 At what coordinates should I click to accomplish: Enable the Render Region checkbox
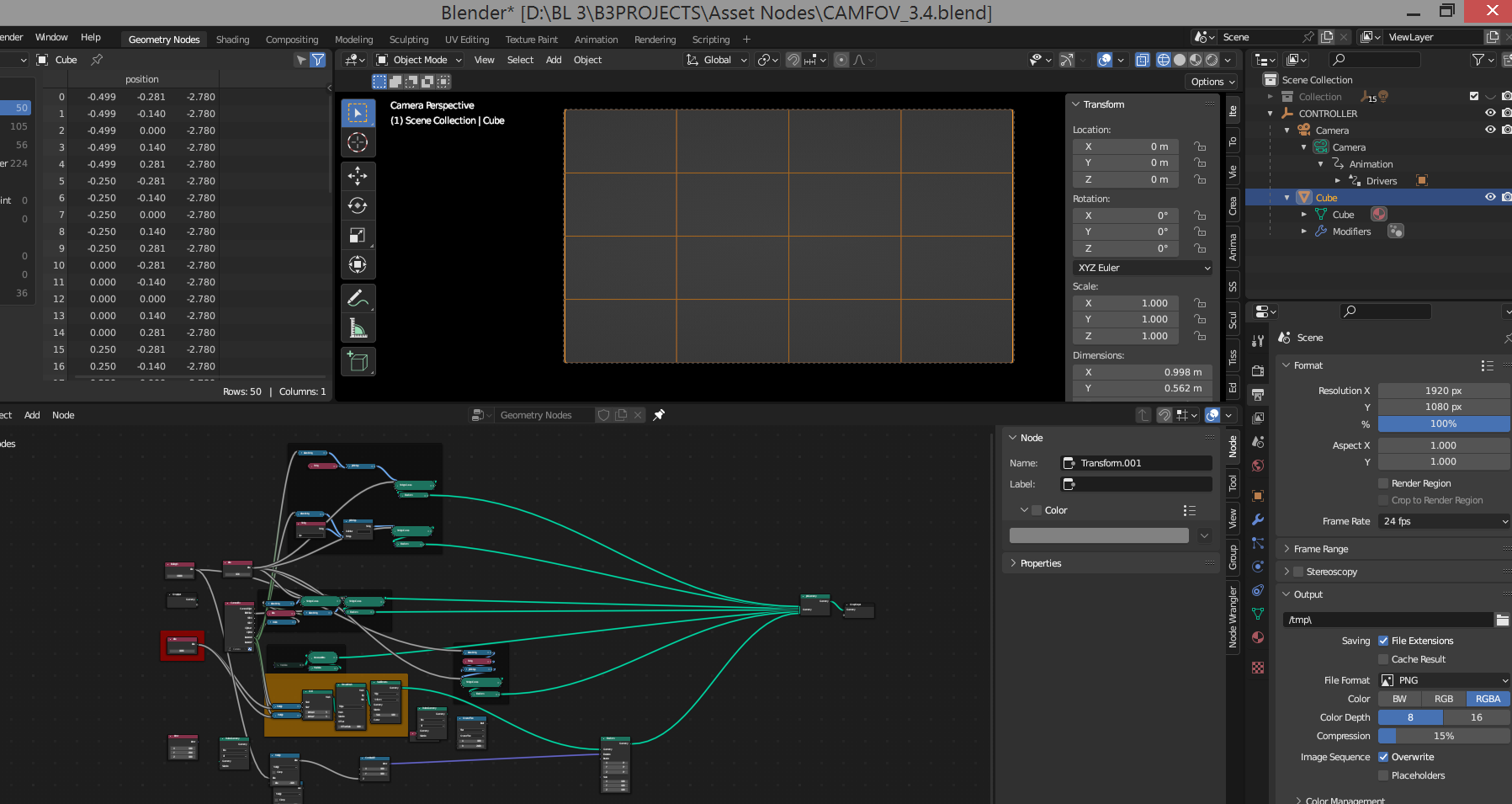click(1383, 483)
